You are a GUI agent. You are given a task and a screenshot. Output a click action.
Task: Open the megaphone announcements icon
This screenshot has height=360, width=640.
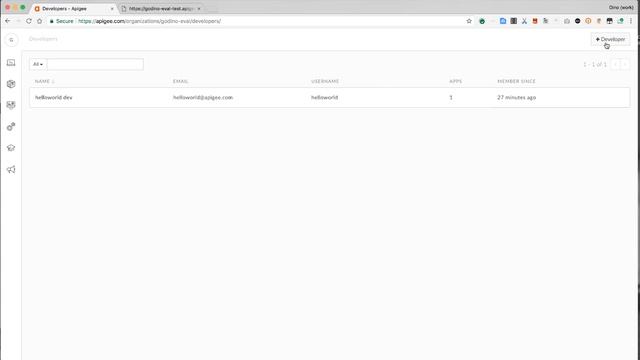[11, 169]
